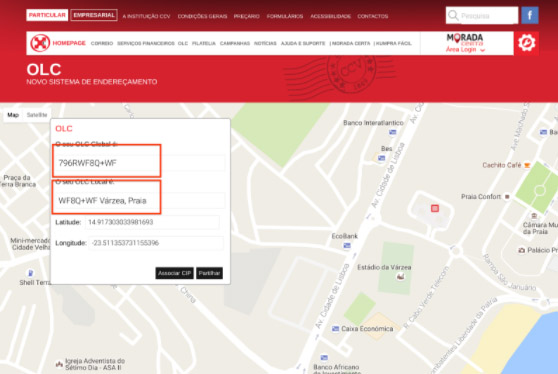Switch map to Map view

coord(13,115)
